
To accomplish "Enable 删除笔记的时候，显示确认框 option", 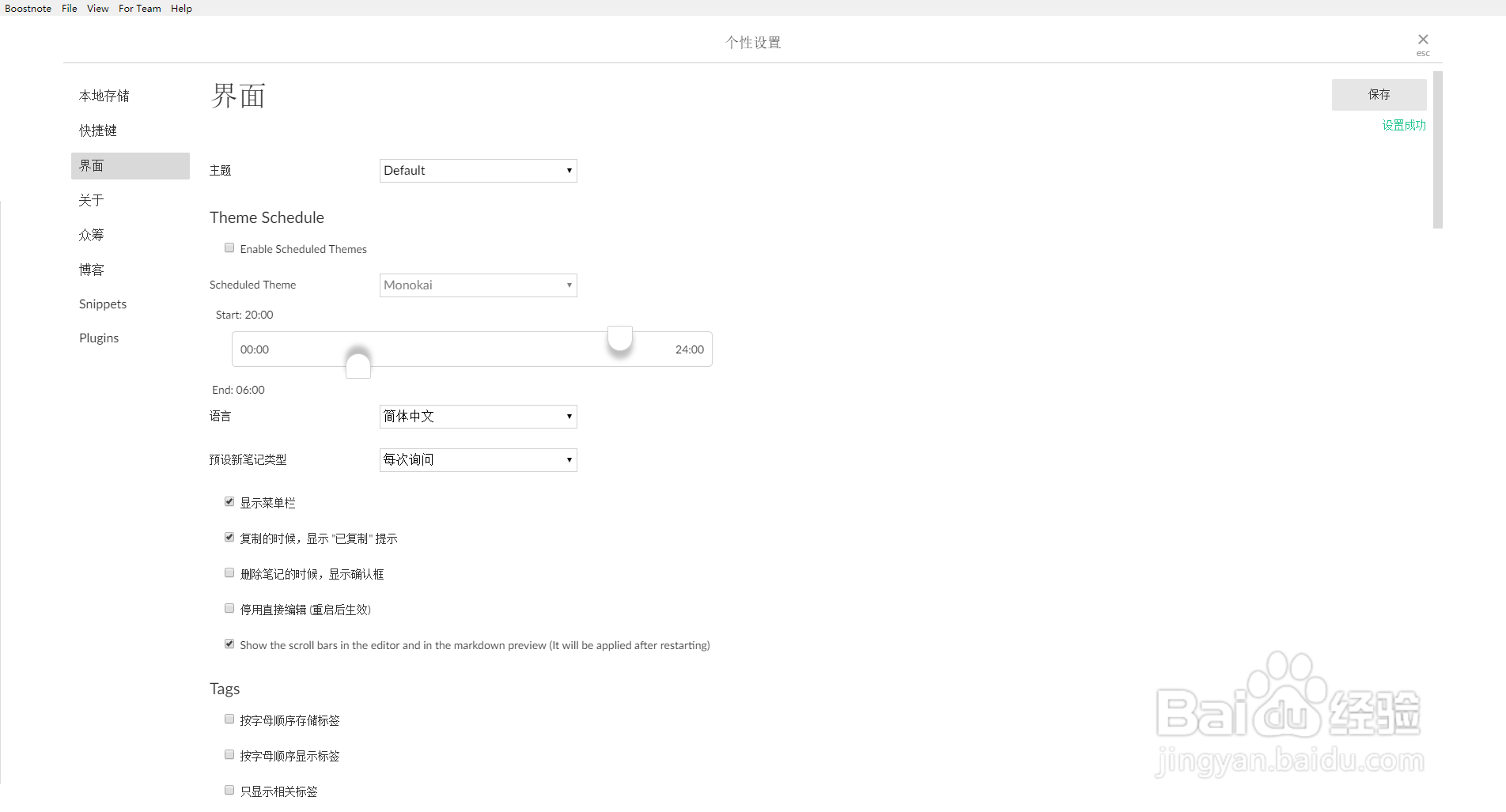I will point(229,572).
